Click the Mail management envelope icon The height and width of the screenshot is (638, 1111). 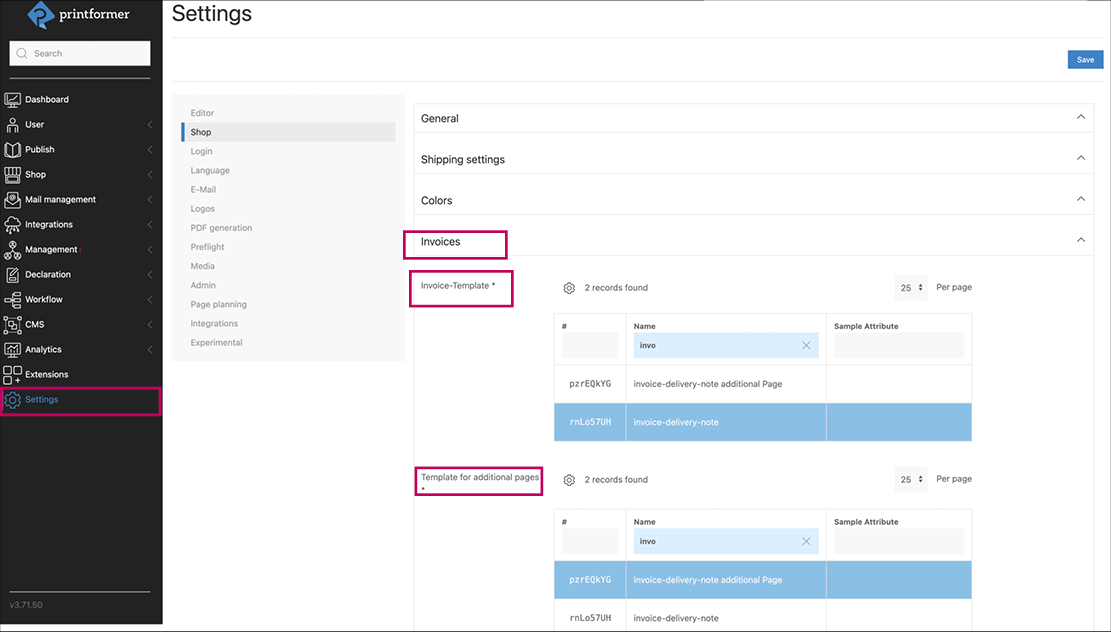[x=12, y=199]
